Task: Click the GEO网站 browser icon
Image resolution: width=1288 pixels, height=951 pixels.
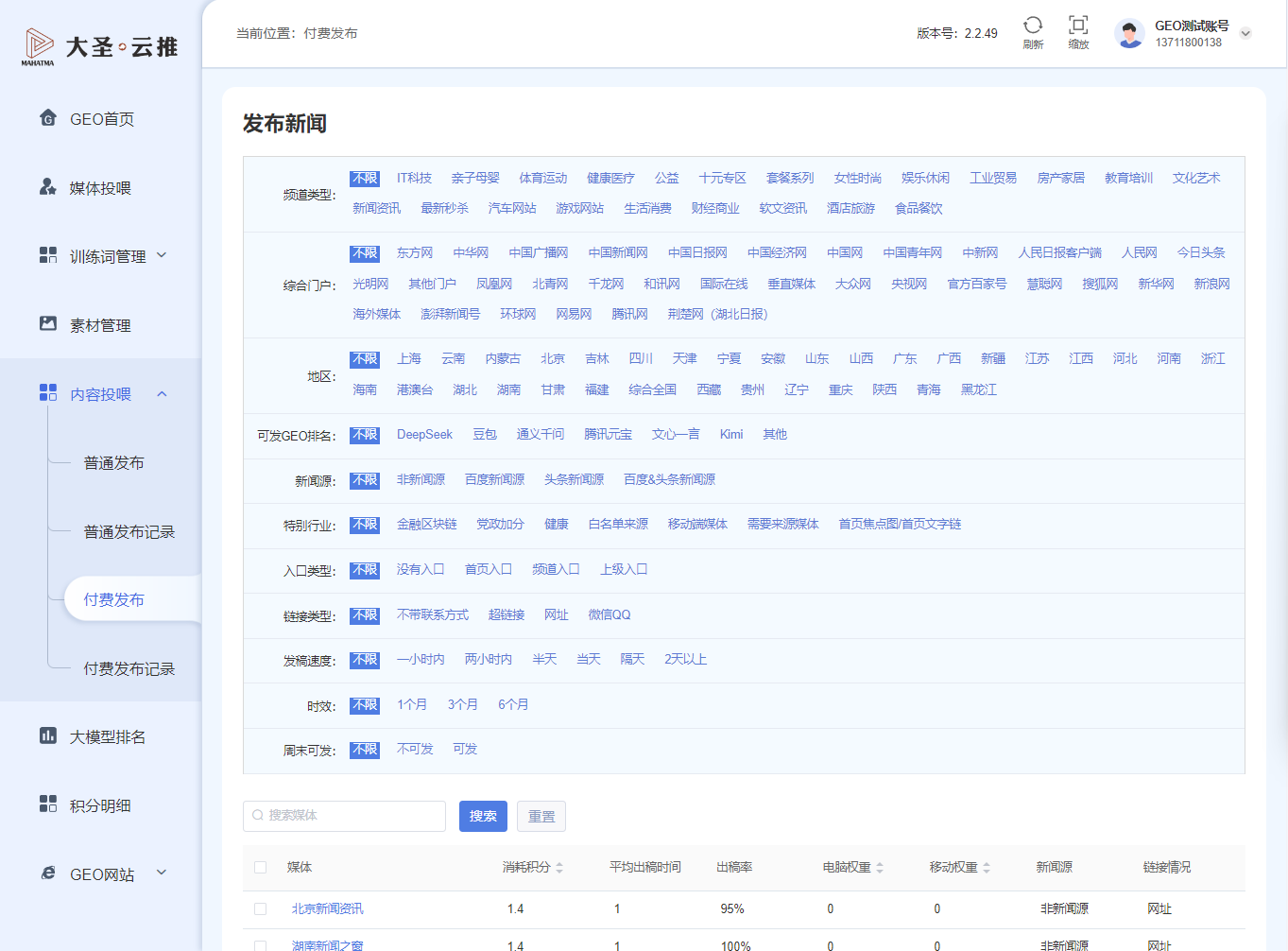Action: (x=48, y=873)
